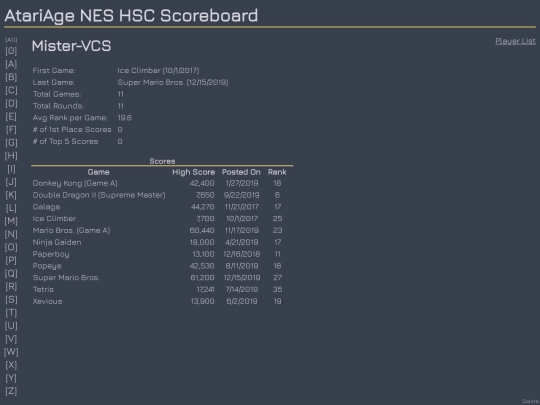Filter players by letter [K]
The width and height of the screenshot is (540, 405).
11,195
